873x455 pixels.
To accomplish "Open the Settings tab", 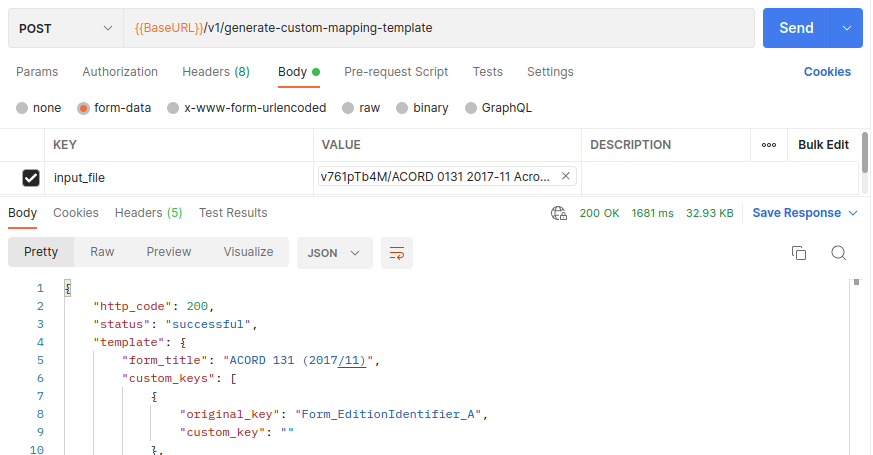I will [x=550, y=72].
